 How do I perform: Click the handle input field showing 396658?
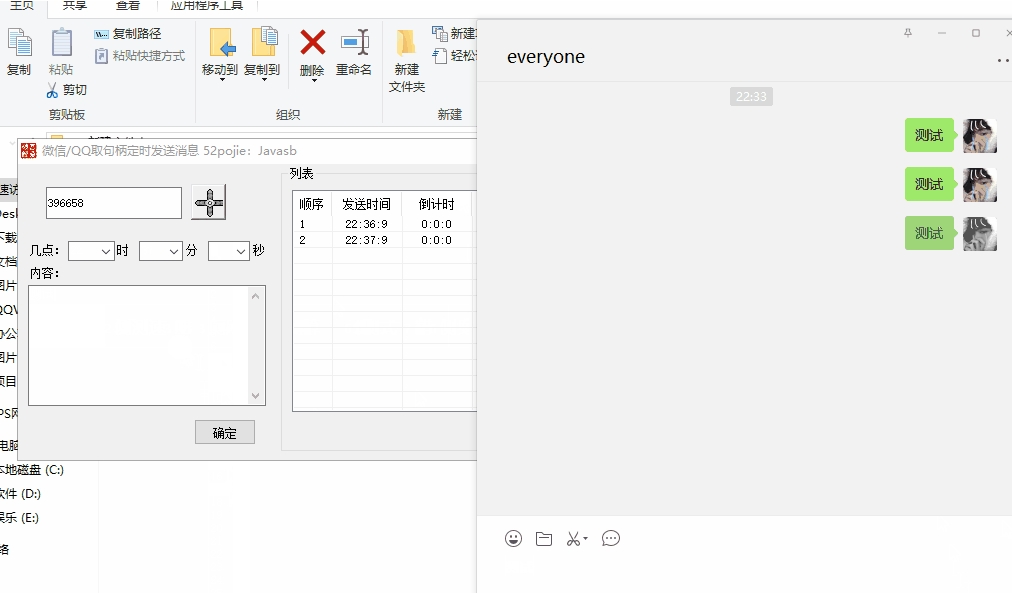click(x=113, y=203)
